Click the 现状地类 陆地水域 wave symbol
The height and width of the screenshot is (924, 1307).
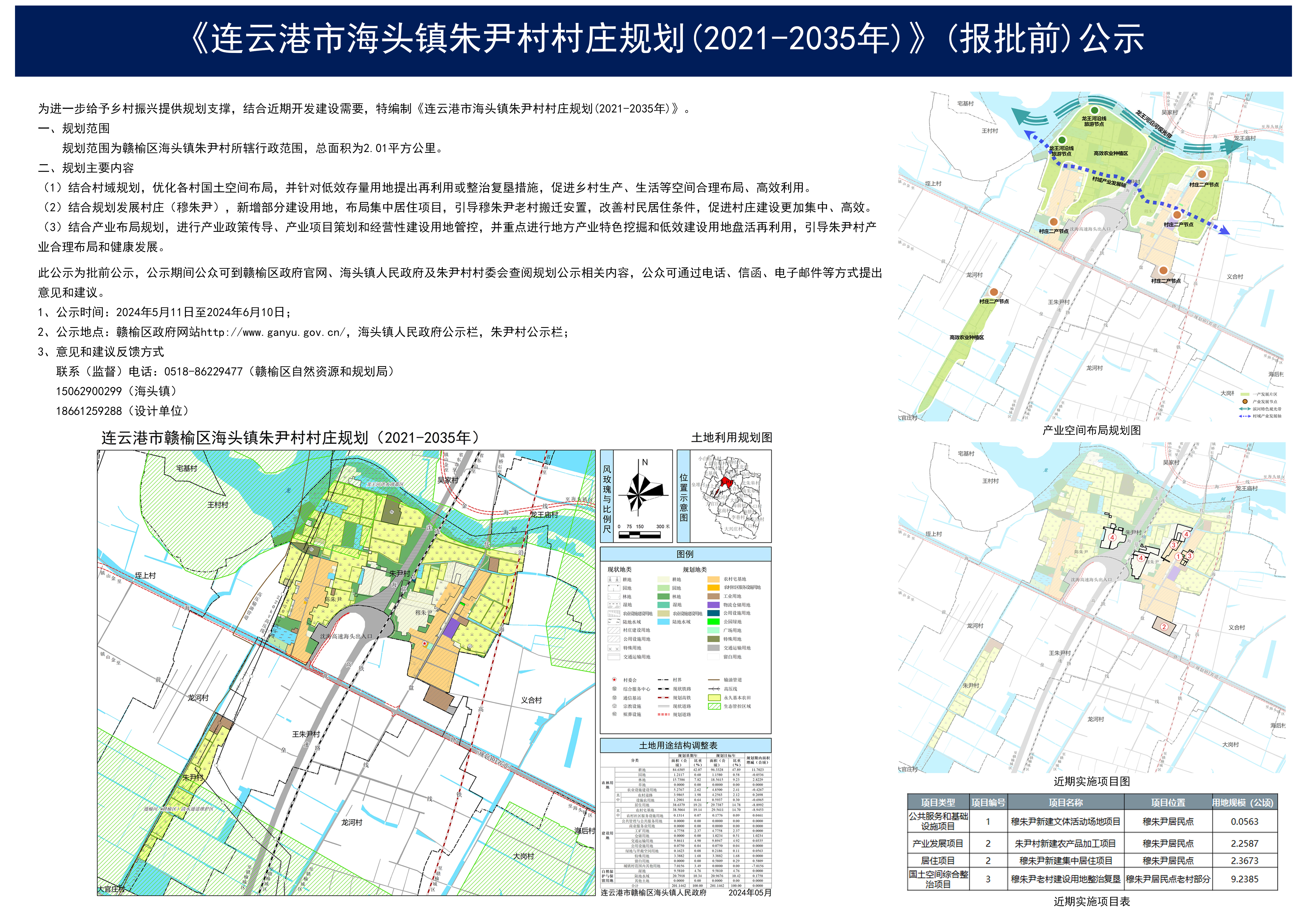pos(614,622)
